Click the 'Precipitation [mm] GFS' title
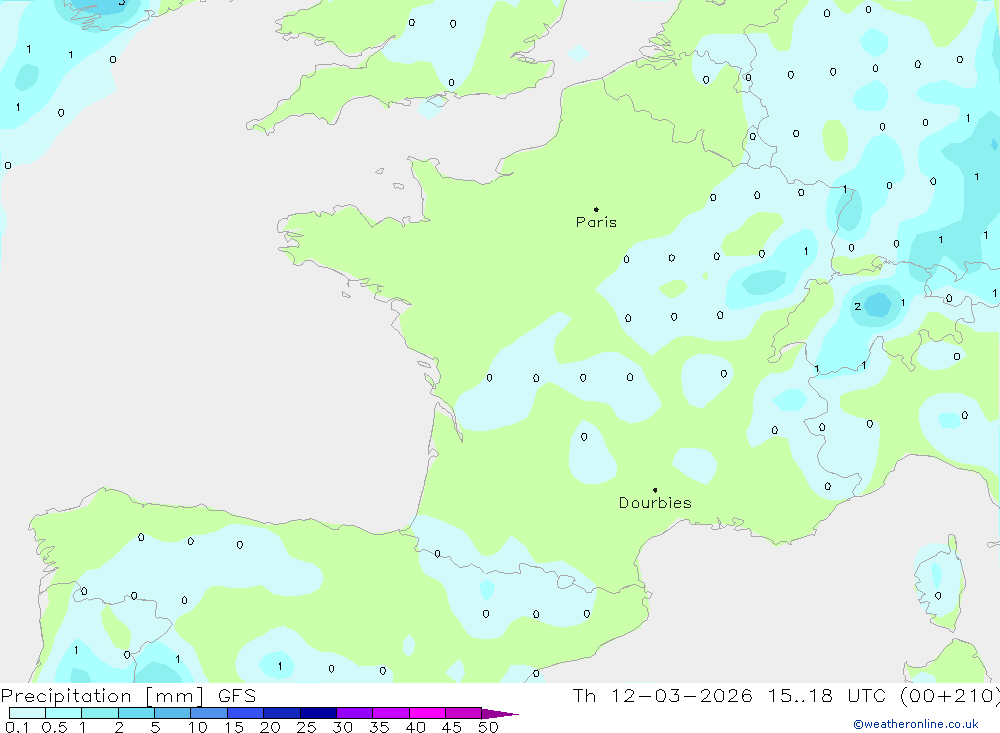 point(128,695)
